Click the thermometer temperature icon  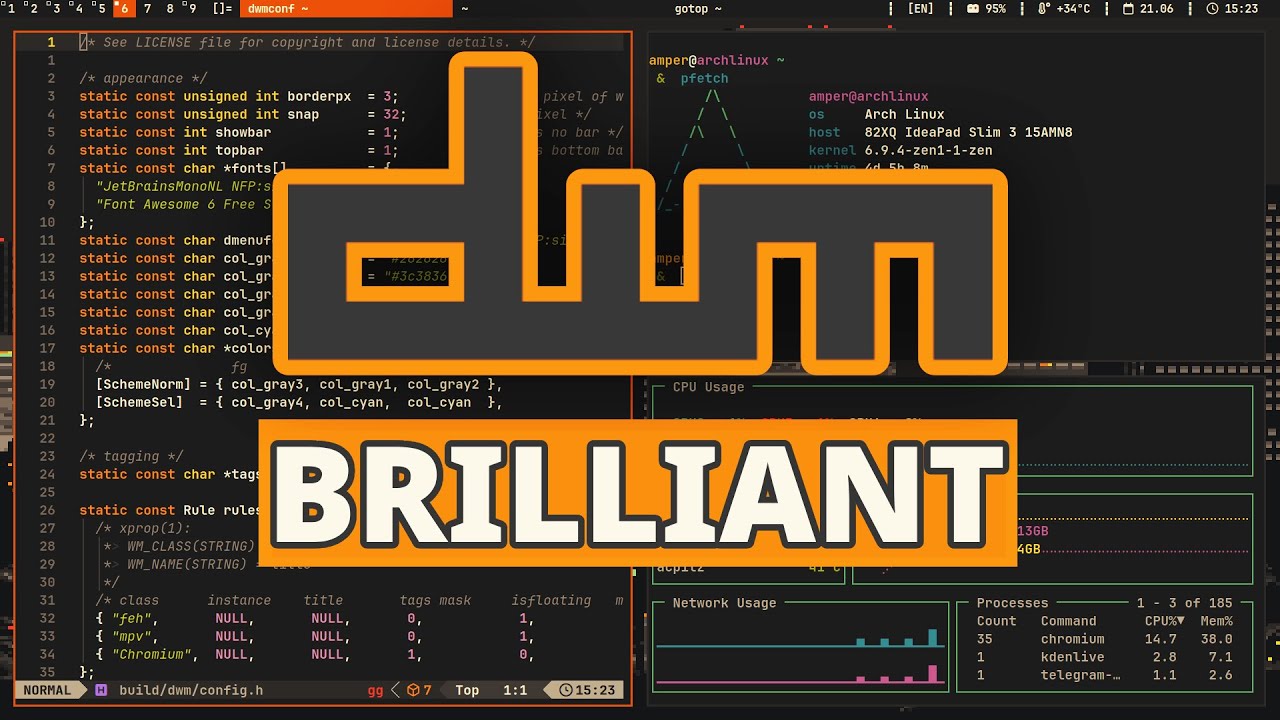[x=1044, y=8]
